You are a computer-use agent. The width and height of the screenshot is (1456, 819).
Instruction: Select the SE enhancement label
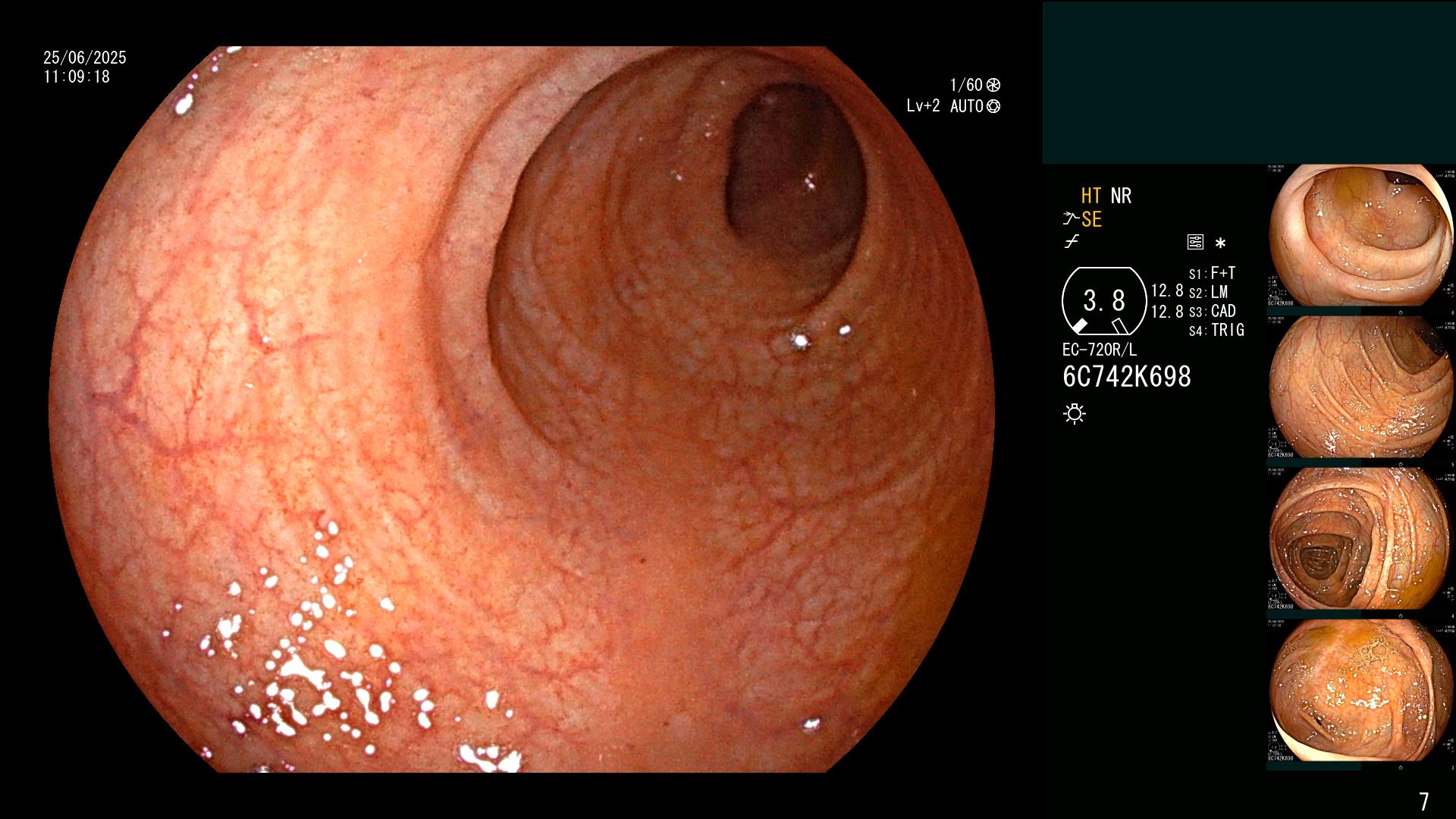point(1091,219)
